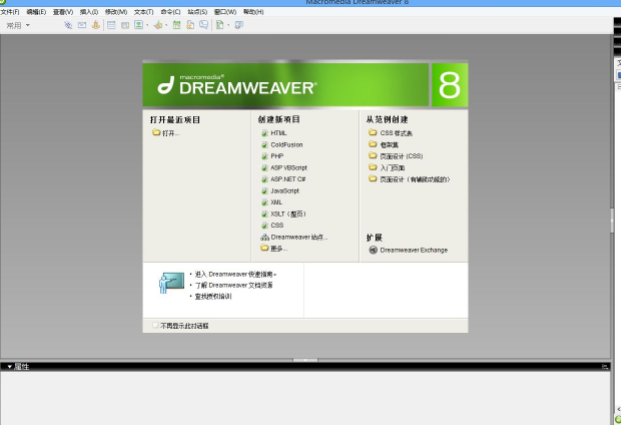Insert a hyperlink from the Common toolbar
The width and height of the screenshot is (621, 428).
tap(68, 25)
